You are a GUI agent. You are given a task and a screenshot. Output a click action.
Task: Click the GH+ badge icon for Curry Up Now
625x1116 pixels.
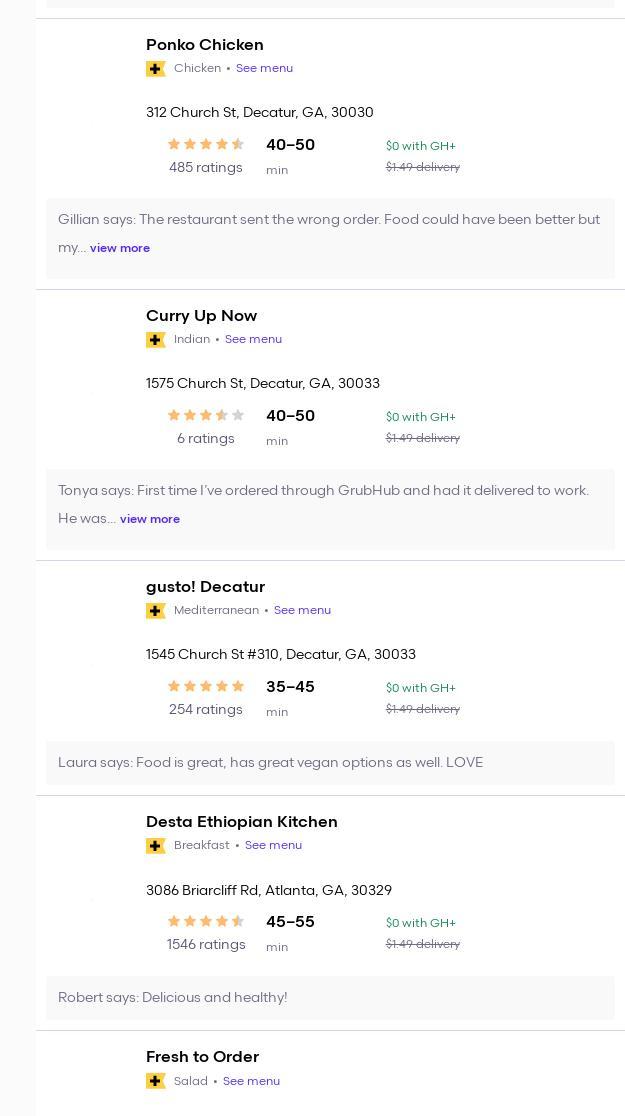156,340
